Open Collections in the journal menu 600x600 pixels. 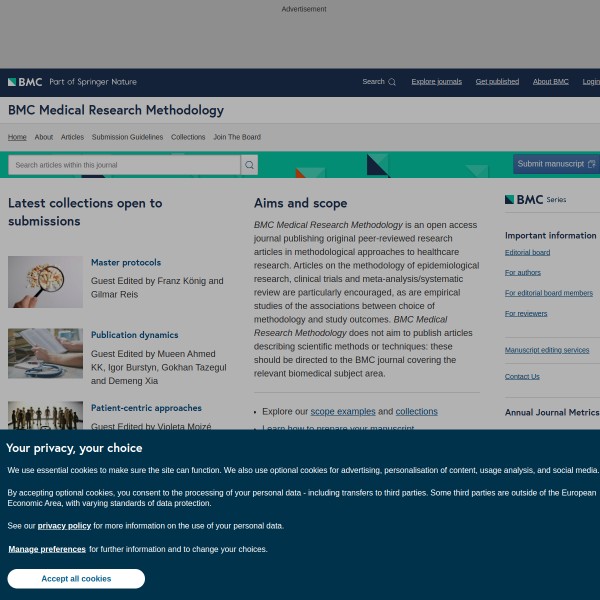point(188,137)
